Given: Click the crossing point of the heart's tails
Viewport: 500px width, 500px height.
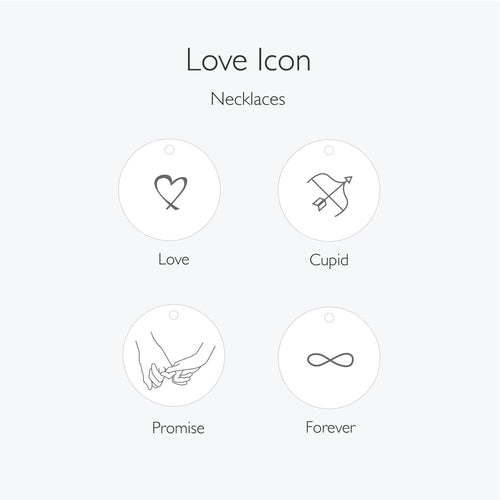Looking at the screenshot, I should 172,204.
